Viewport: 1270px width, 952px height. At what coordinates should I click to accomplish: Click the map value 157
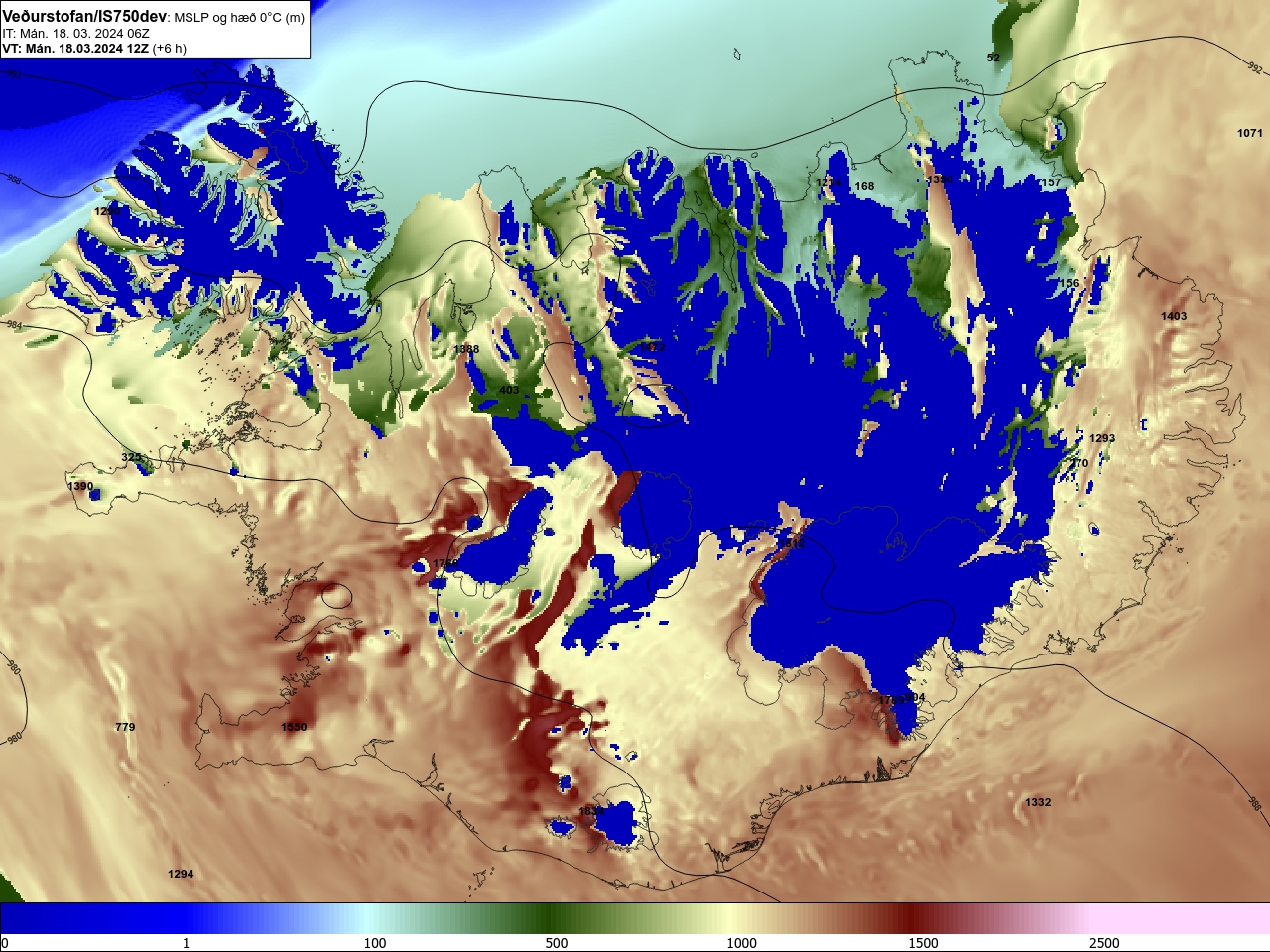pyautogui.click(x=1051, y=182)
